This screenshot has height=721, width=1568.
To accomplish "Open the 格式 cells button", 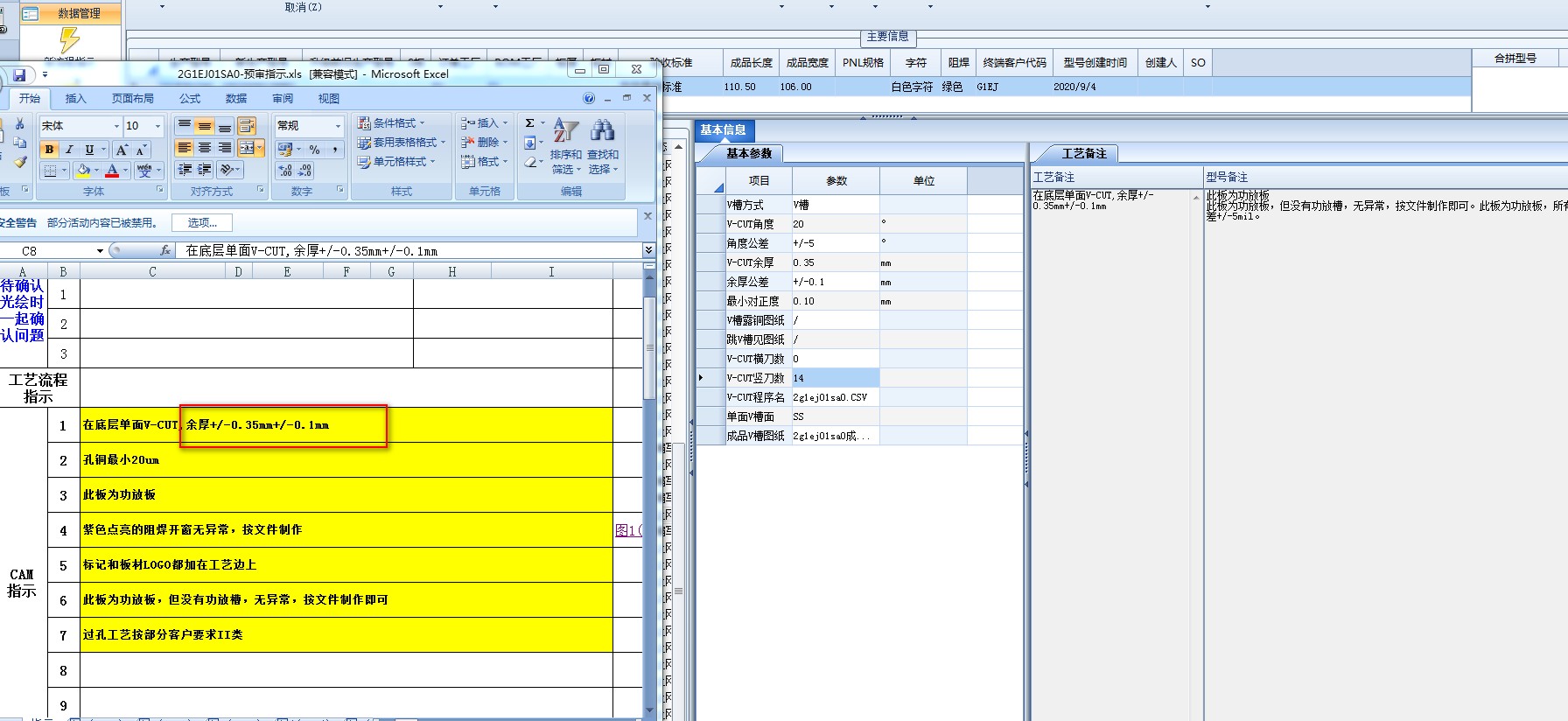I will [485, 162].
